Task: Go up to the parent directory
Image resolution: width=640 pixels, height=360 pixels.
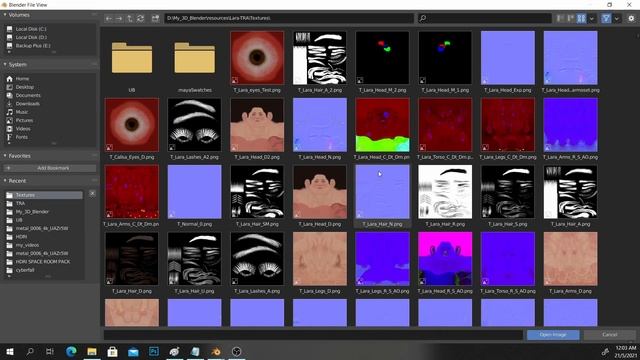Action: coord(129,18)
